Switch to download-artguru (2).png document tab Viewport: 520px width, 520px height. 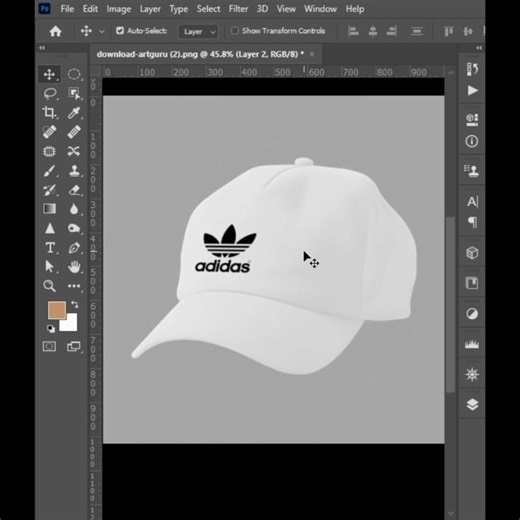tap(200, 54)
